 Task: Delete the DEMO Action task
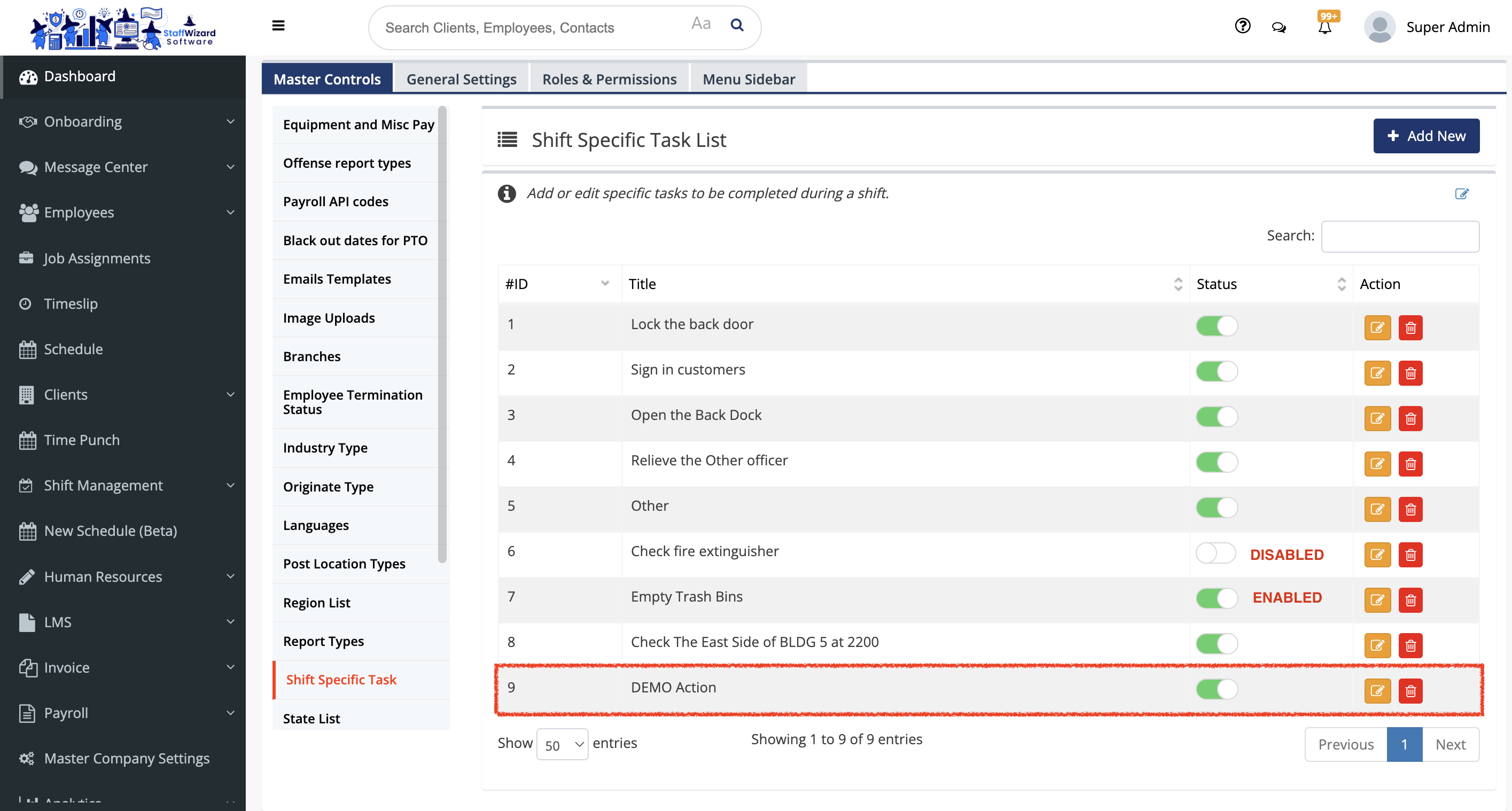pos(1410,691)
